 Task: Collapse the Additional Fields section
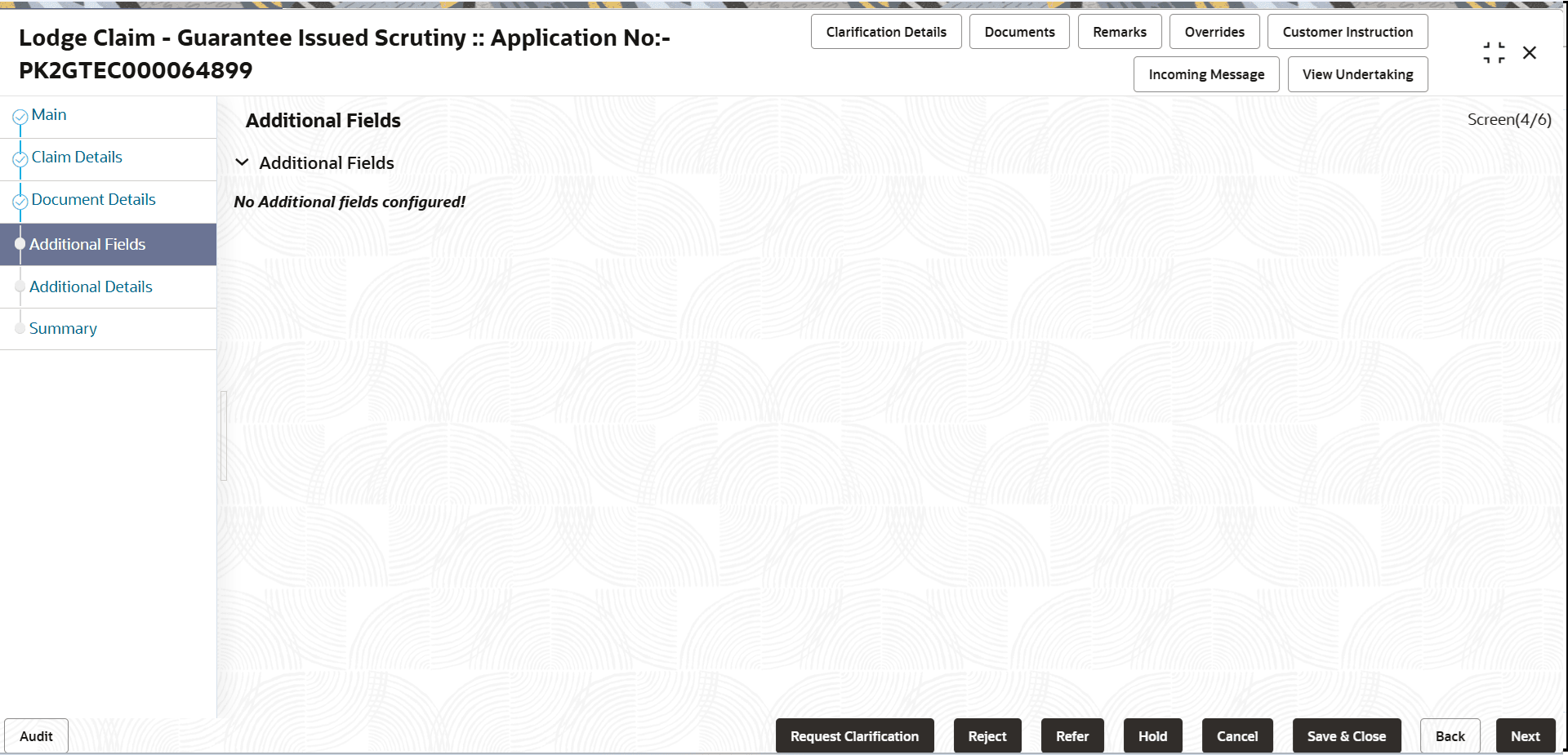(x=242, y=162)
